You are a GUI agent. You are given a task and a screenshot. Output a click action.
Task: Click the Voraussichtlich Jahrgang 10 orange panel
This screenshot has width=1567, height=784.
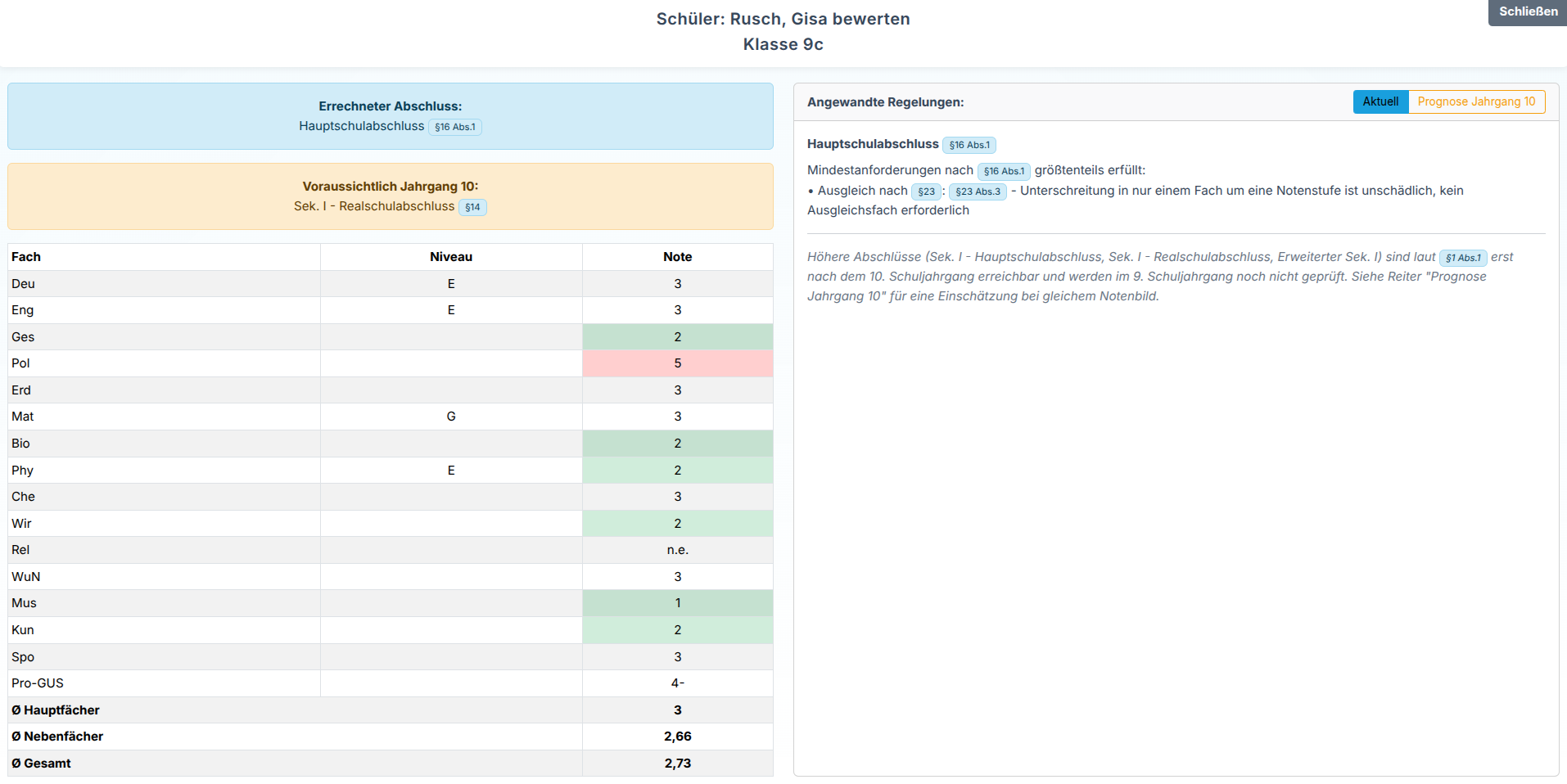tap(391, 196)
